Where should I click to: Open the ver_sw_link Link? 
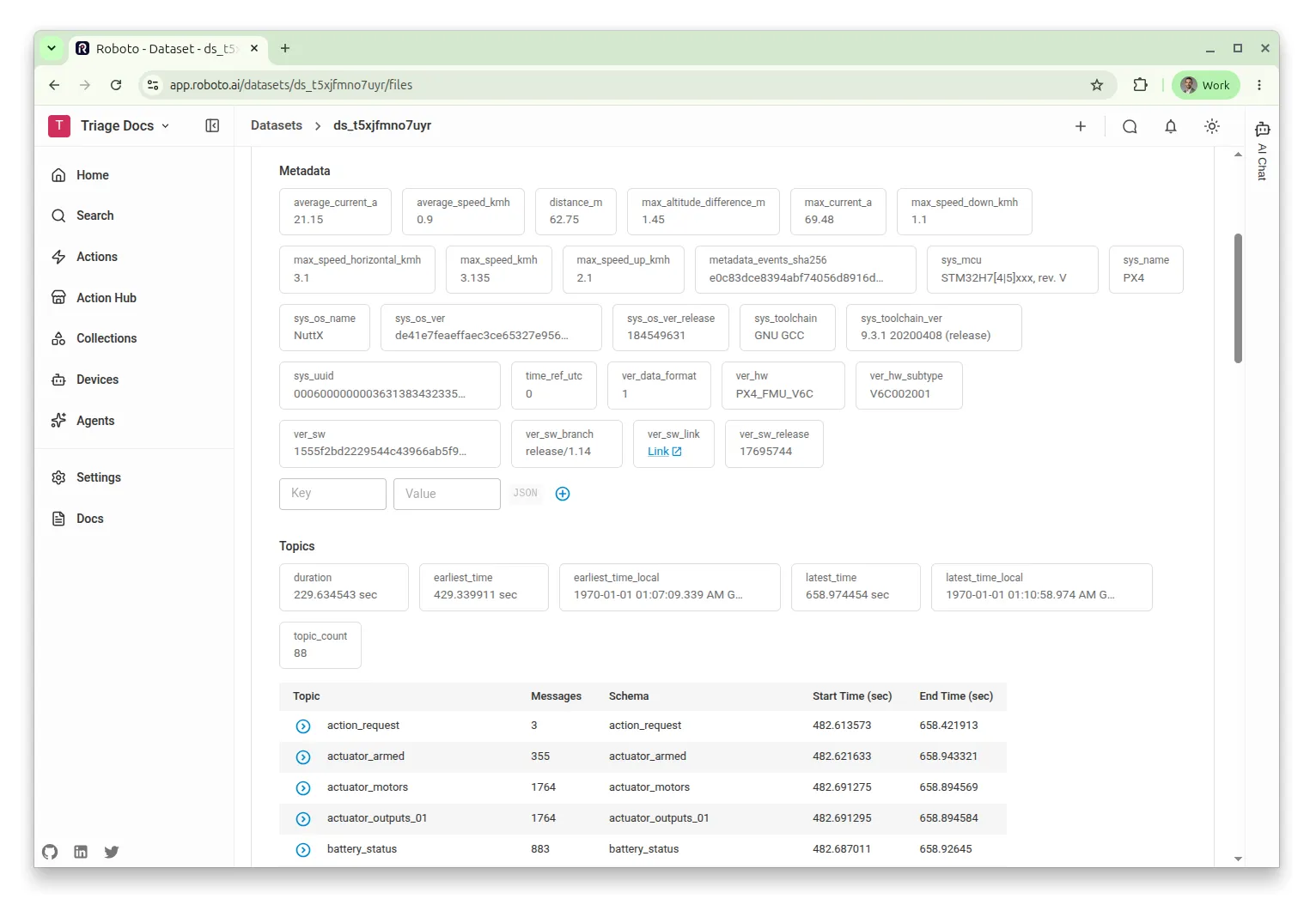(x=664, y=452)
